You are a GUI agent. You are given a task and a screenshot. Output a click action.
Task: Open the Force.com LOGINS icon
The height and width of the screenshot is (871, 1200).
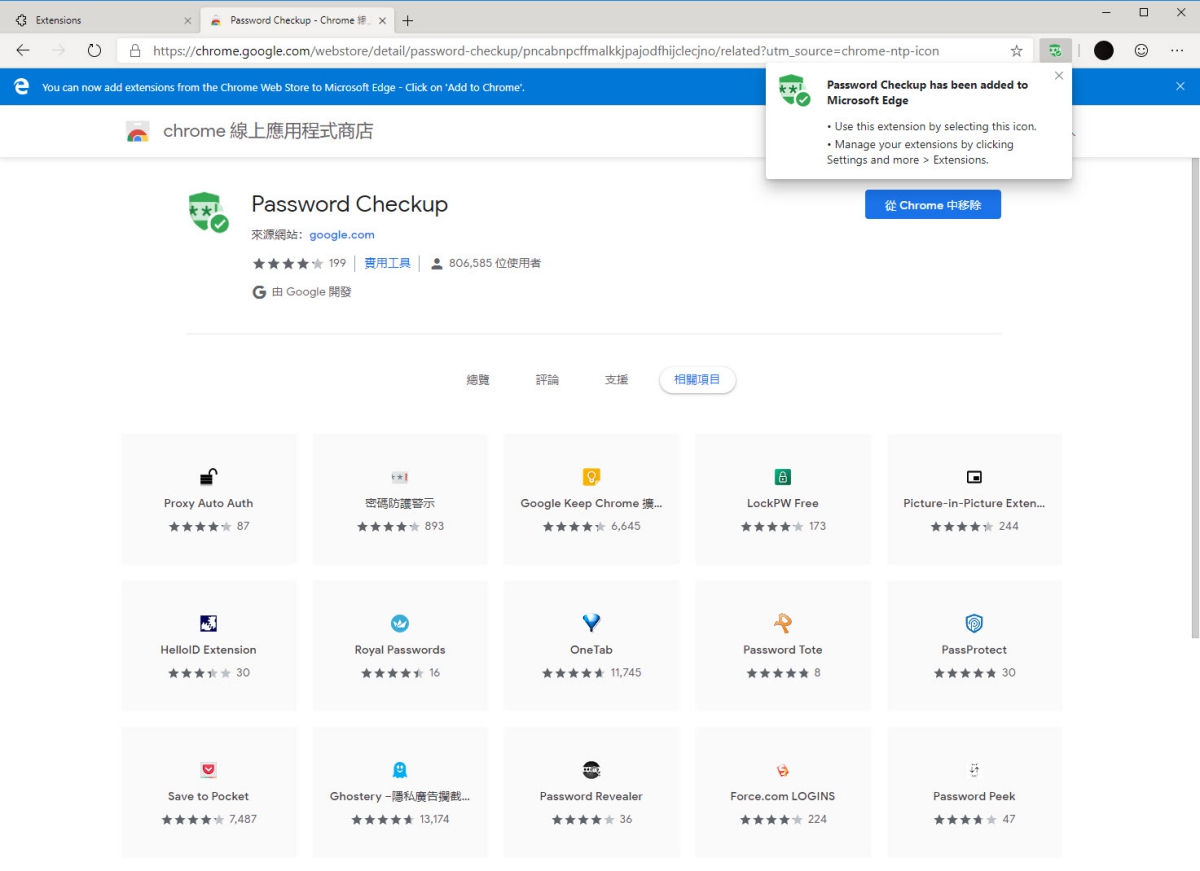click(x=783, y=770)
